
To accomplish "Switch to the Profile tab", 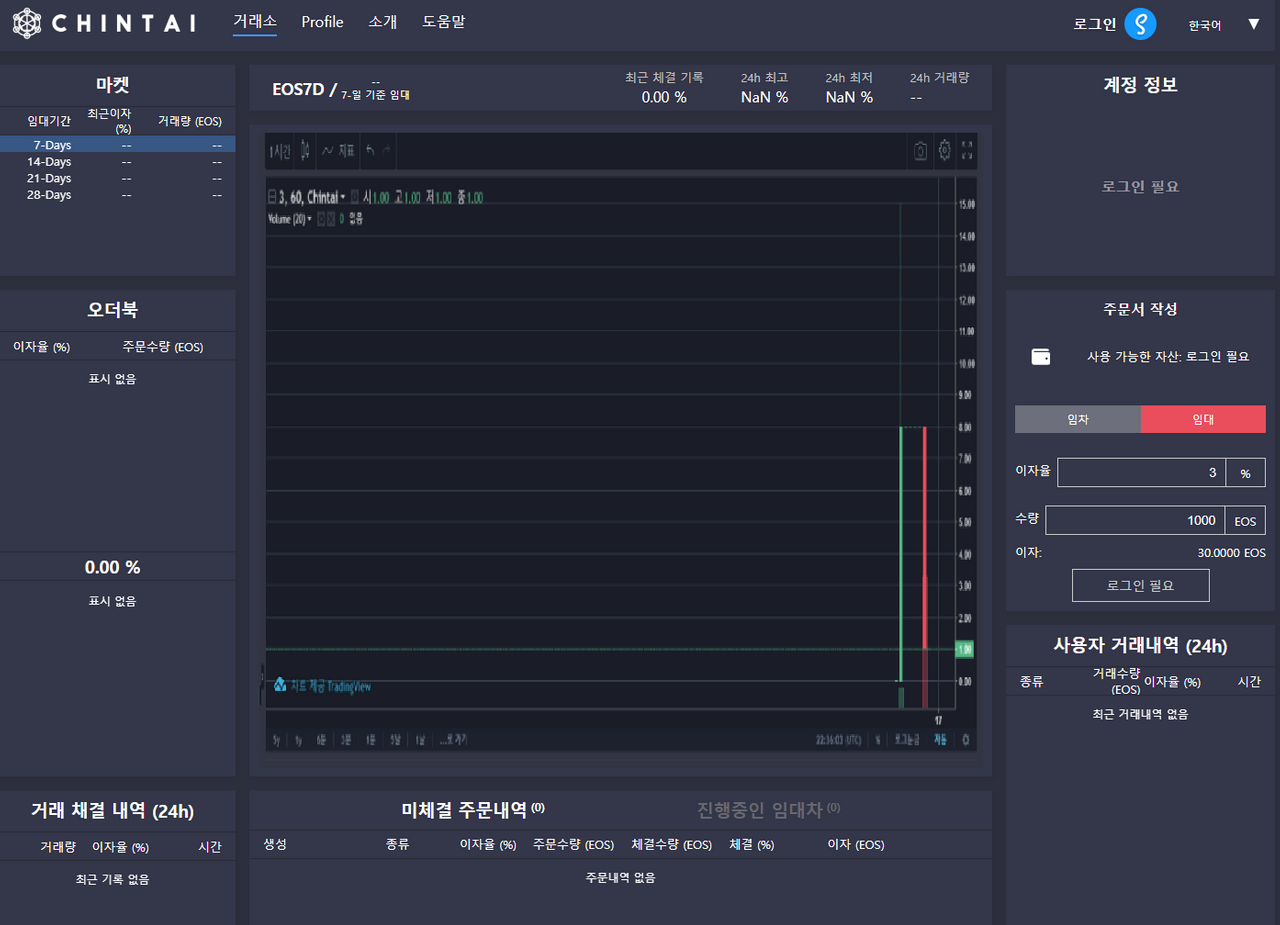I will tap(322, 21).
